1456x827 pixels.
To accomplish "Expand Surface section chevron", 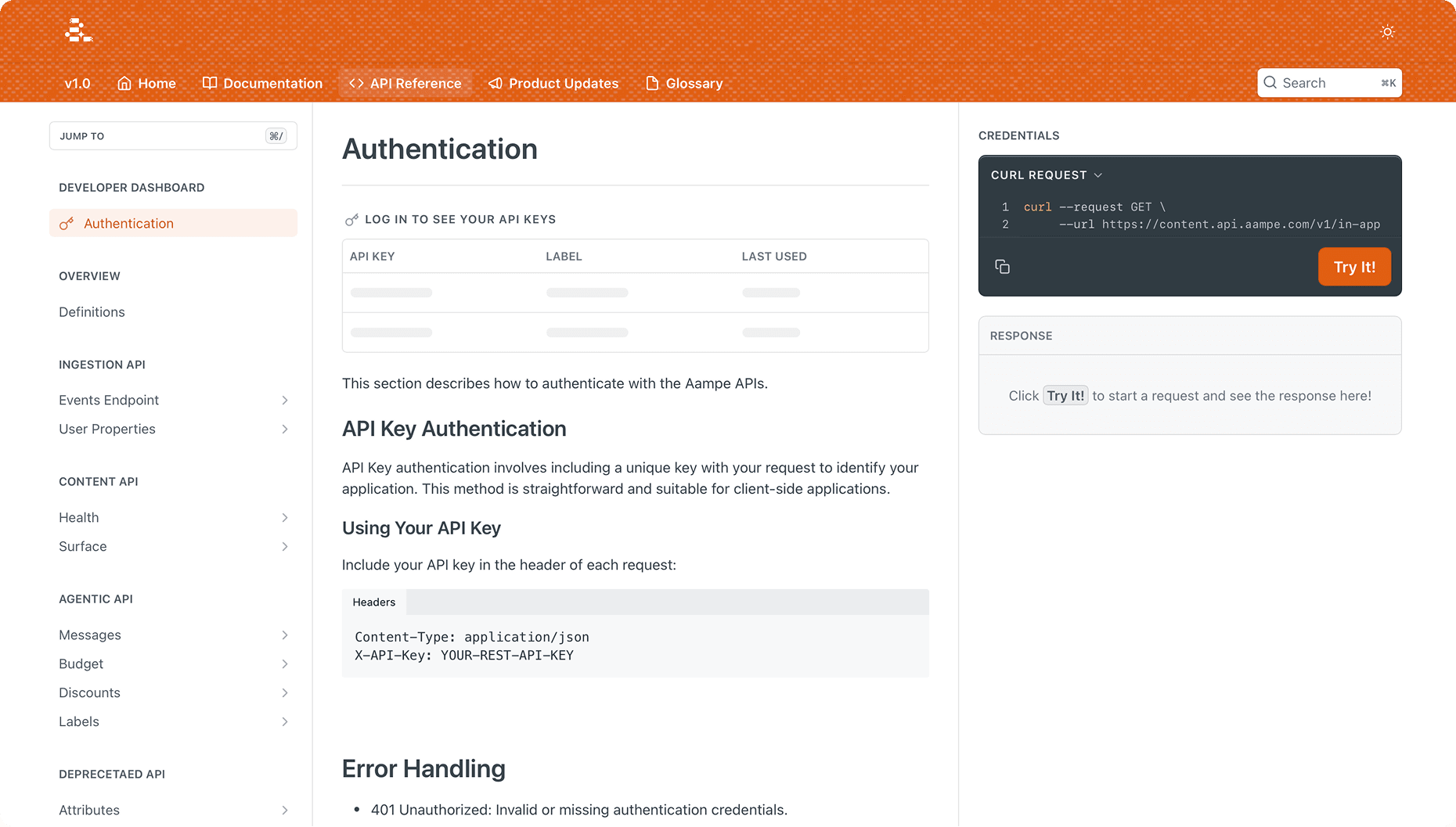I will click(x=285, y=547).
